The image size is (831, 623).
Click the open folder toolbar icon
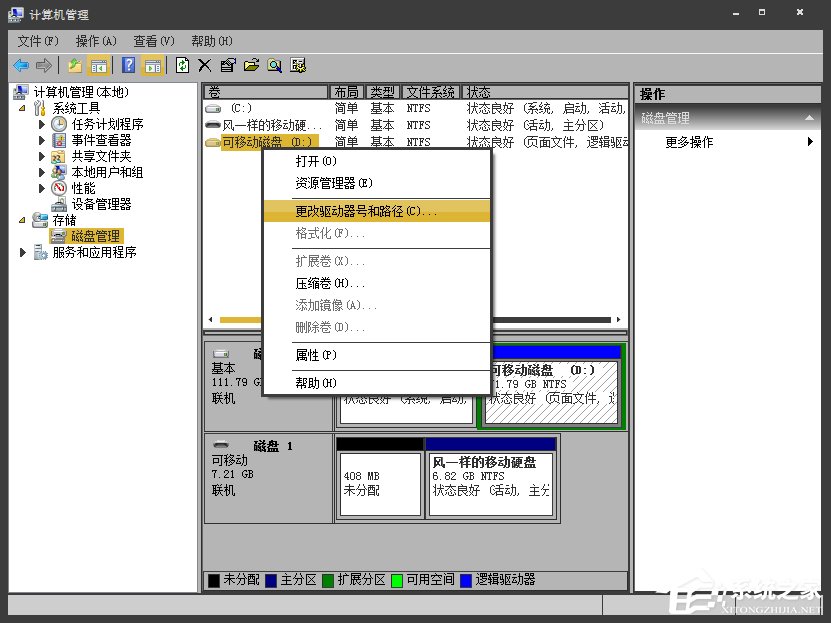252,65
